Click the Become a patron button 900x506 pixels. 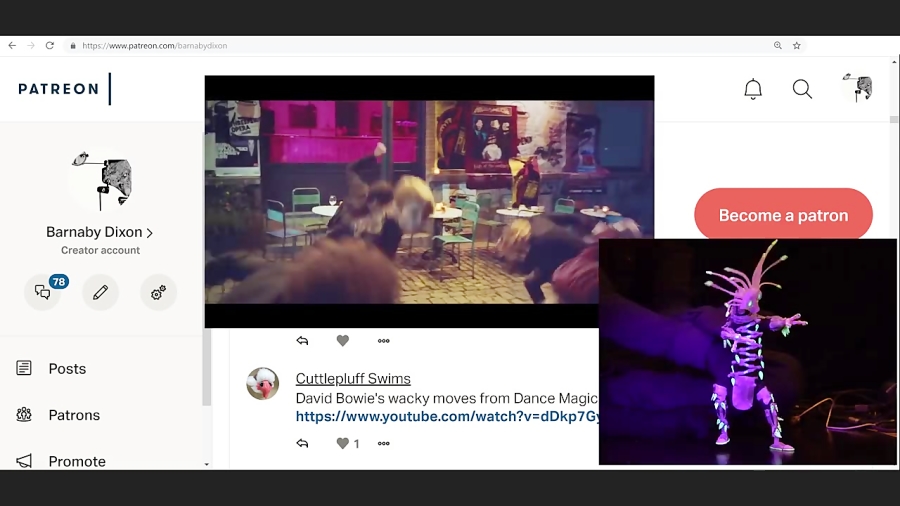[783, 215]
